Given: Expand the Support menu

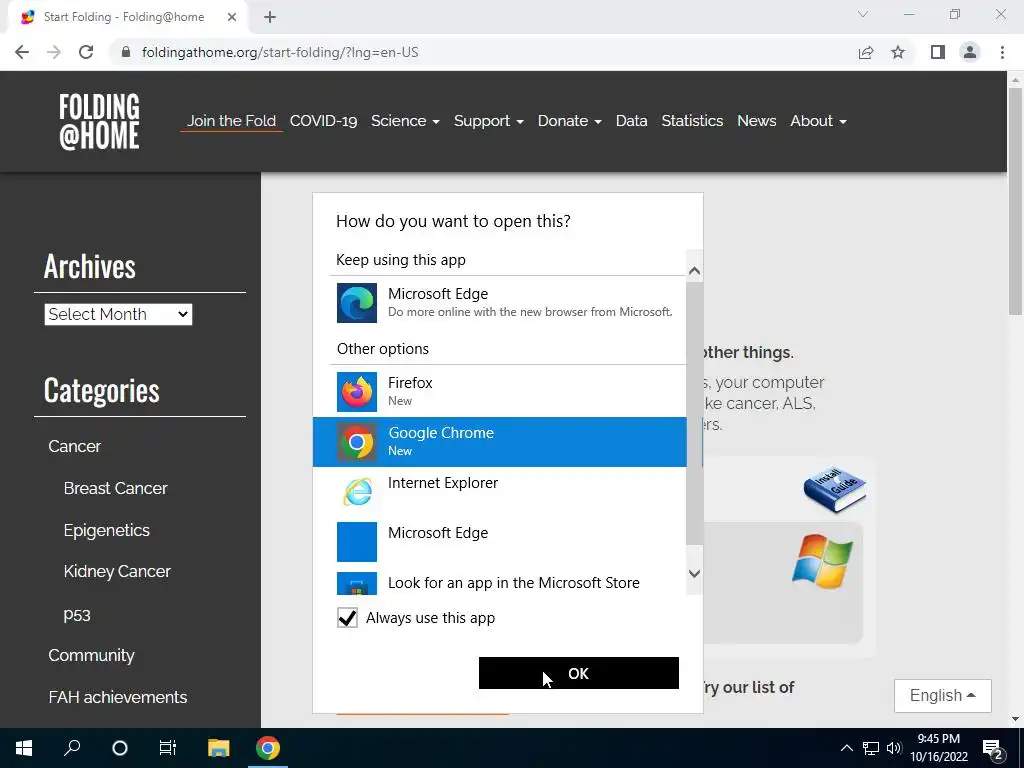Looking at the screenshot, I should (488, 121).
